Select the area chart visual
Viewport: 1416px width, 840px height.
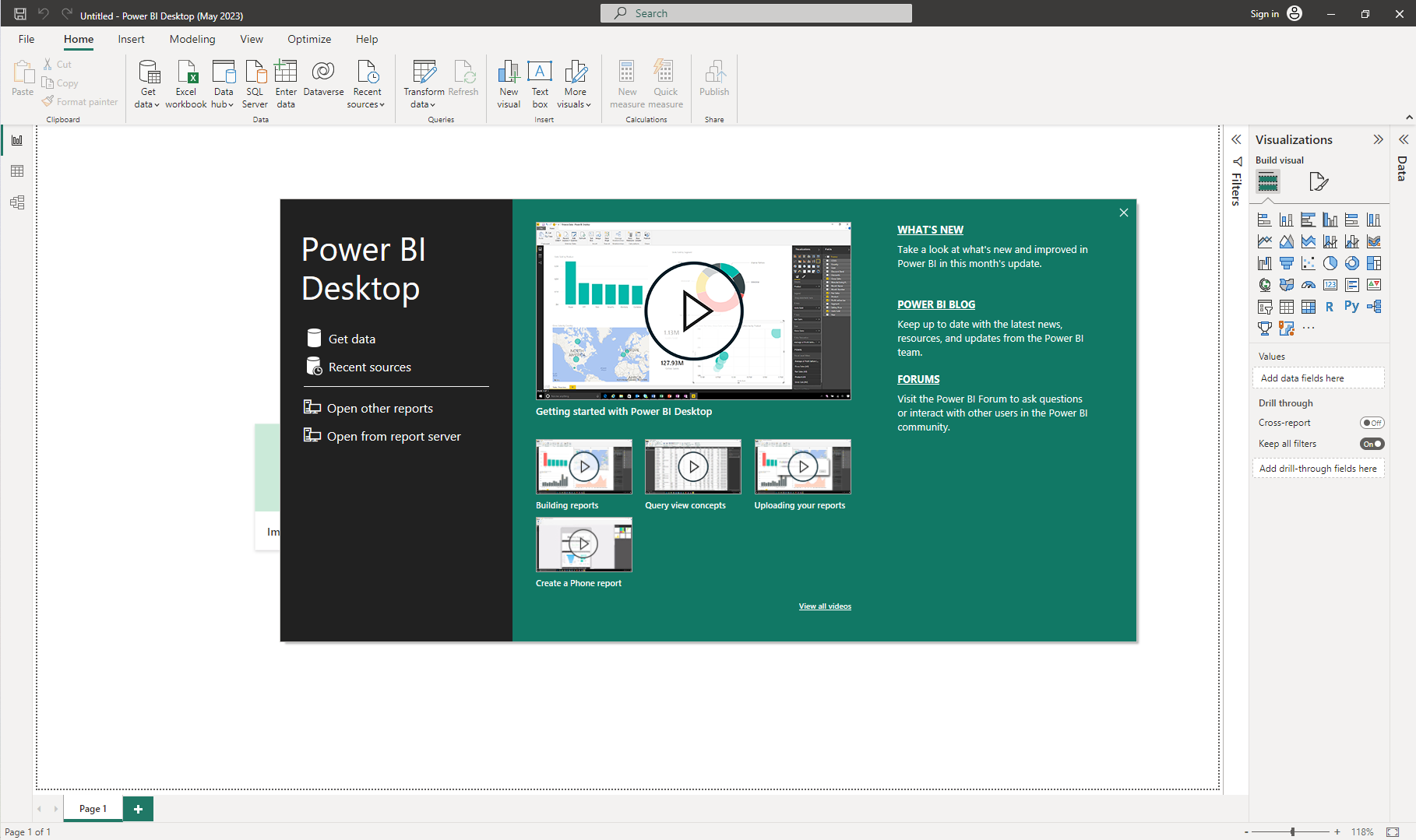[x=1286, y=241]
